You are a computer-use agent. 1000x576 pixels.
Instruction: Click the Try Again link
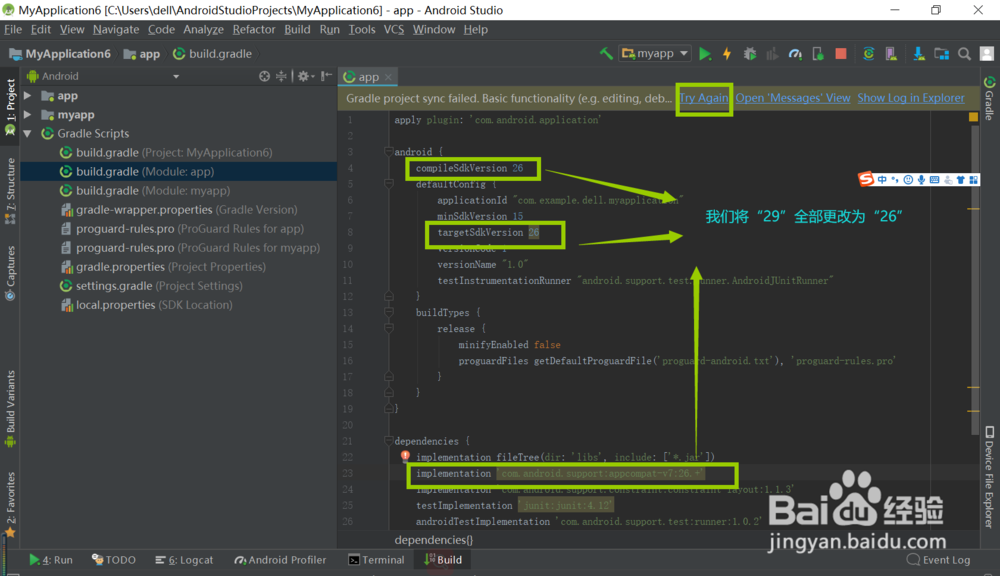[704, 98]
